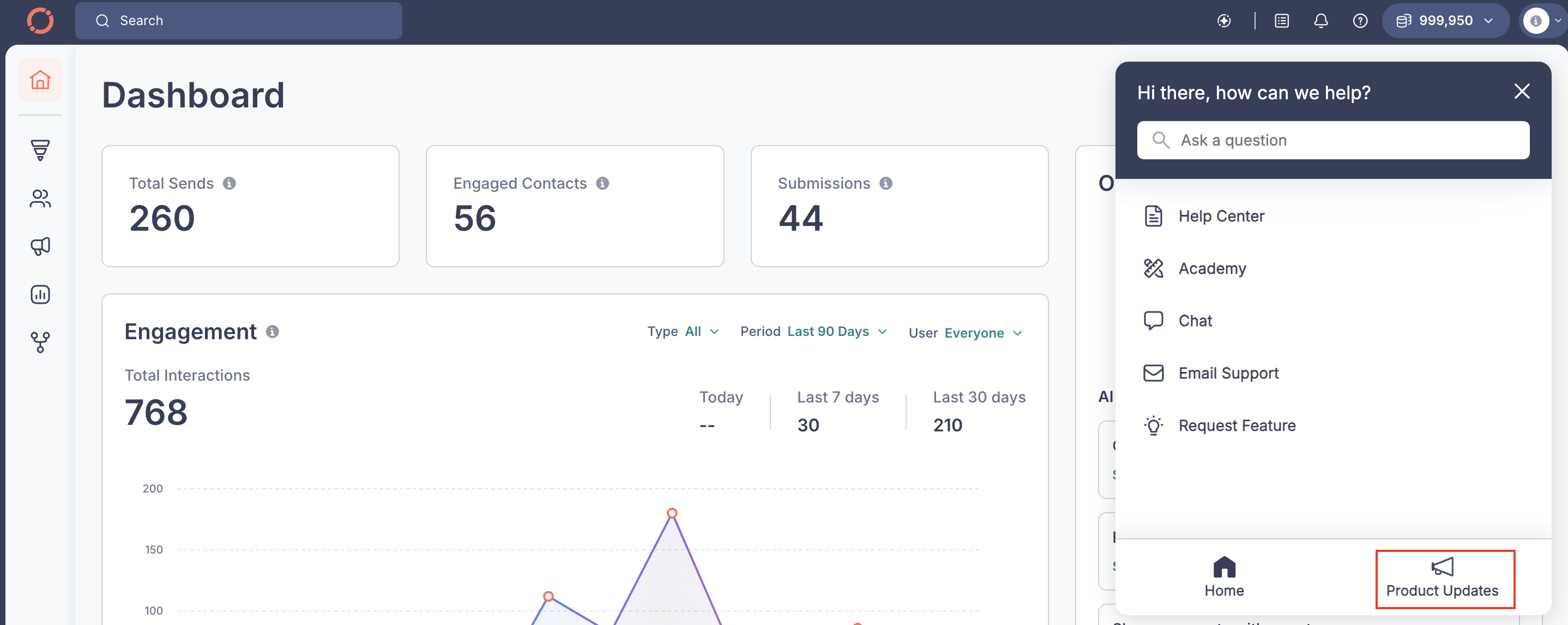The height and width of the screenshot is (625, 1568).
Task: Click the Total Sends 260 card
Action: point(250,206)
